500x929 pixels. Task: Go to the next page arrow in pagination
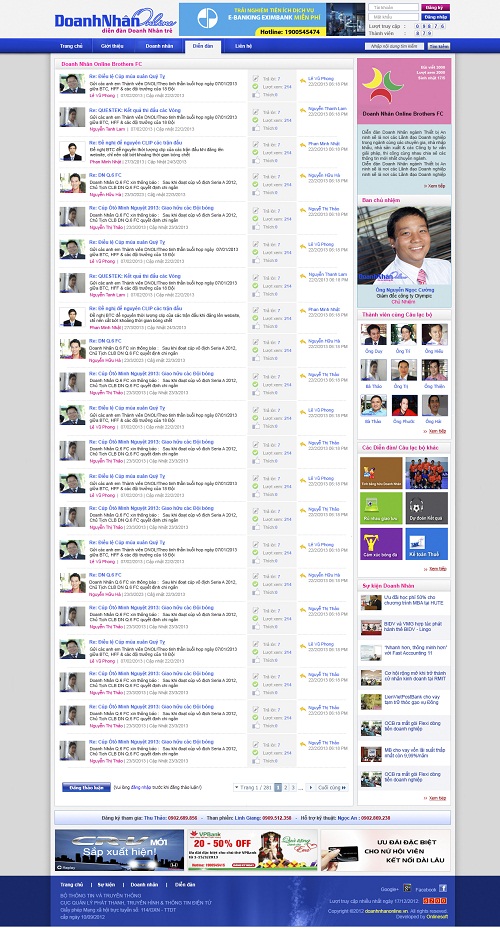pyautogui.click(x=310, y=787)
